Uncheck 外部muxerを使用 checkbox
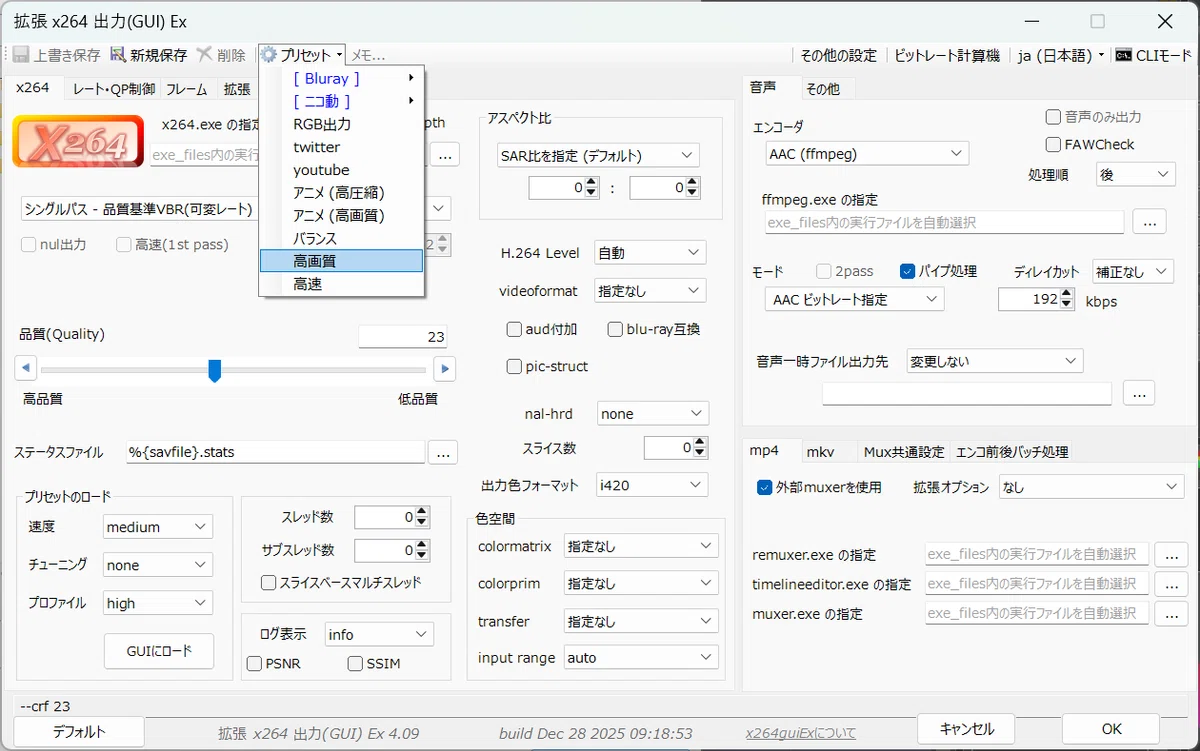 766,487
